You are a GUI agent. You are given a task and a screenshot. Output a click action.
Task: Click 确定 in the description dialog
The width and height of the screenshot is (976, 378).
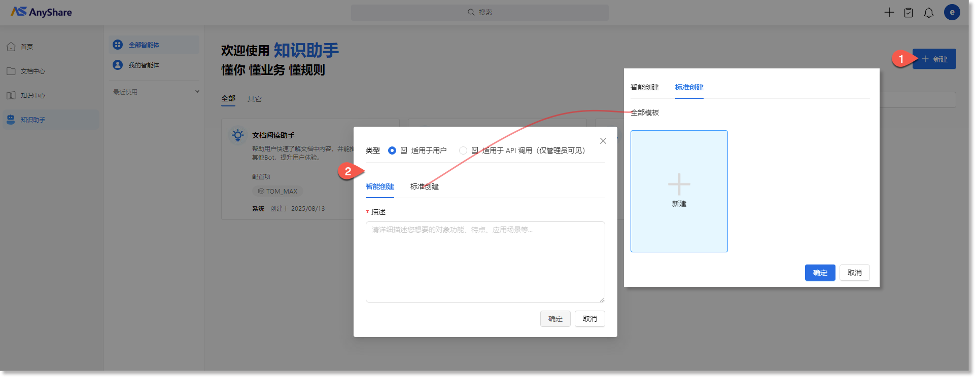555,319
